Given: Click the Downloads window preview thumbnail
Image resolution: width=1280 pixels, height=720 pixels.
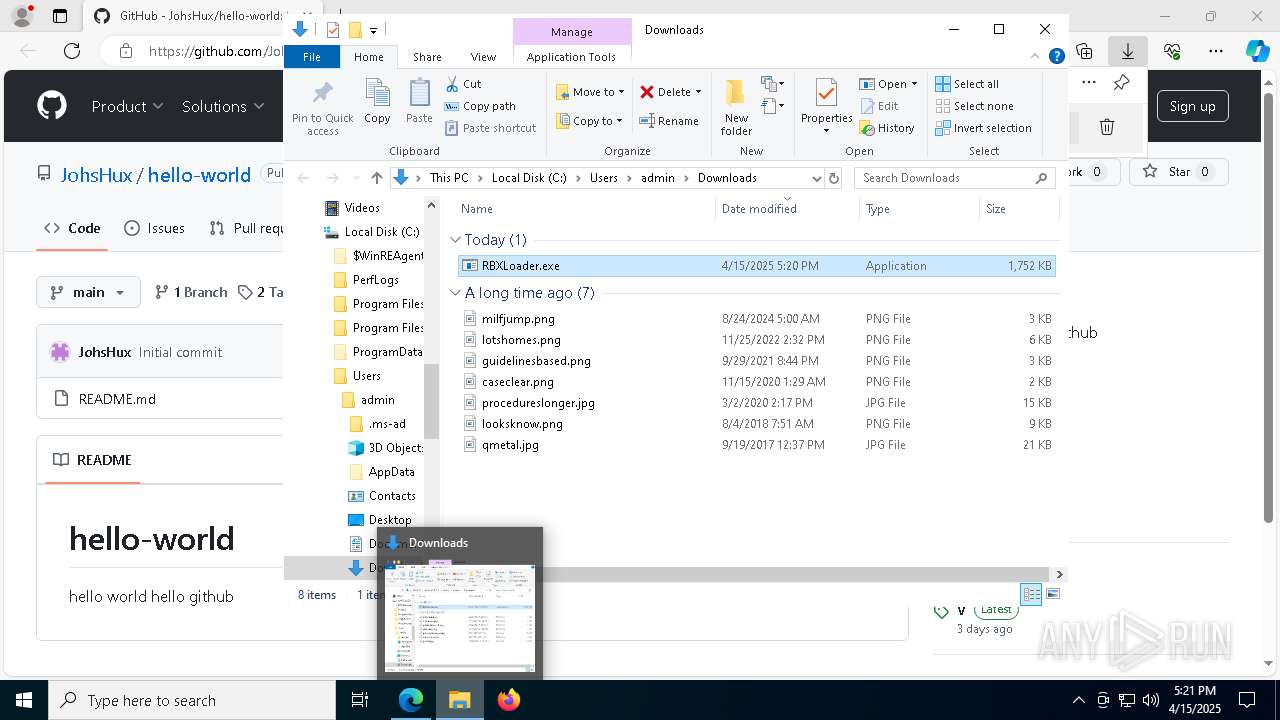Looking at the screenshot, I should pos(461,616).
